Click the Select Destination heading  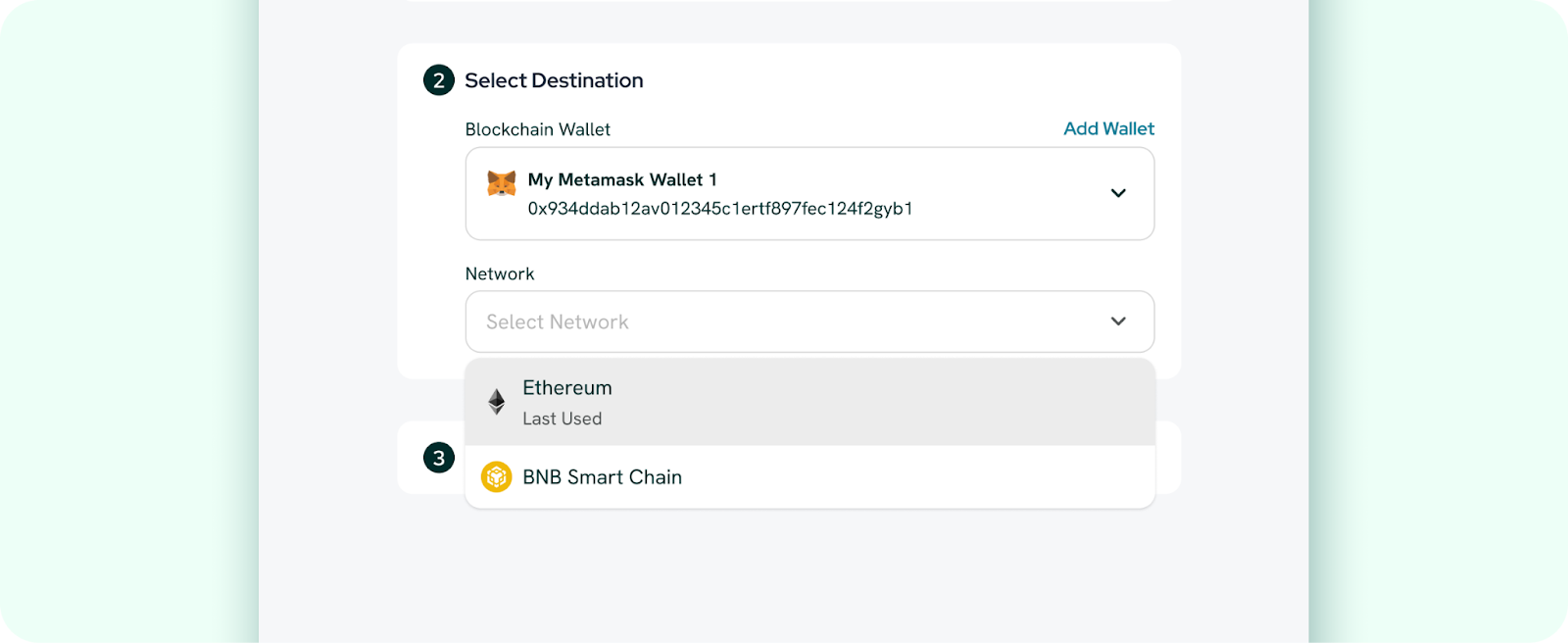coord(554,80)
